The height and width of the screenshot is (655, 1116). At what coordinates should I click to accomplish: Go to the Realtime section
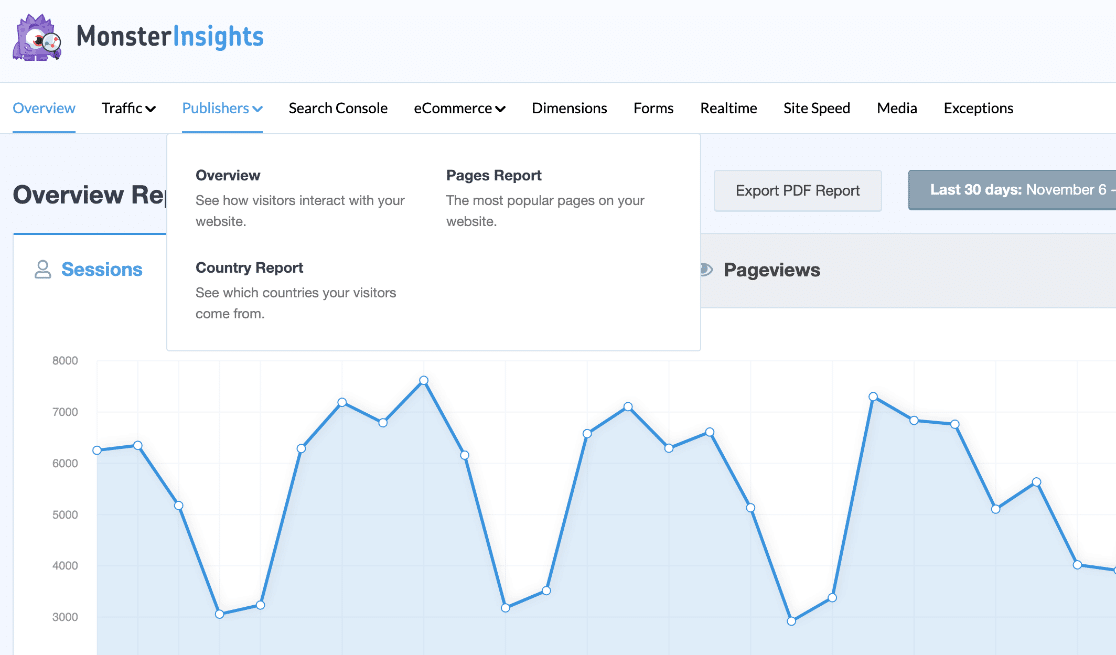coord(728,107)
